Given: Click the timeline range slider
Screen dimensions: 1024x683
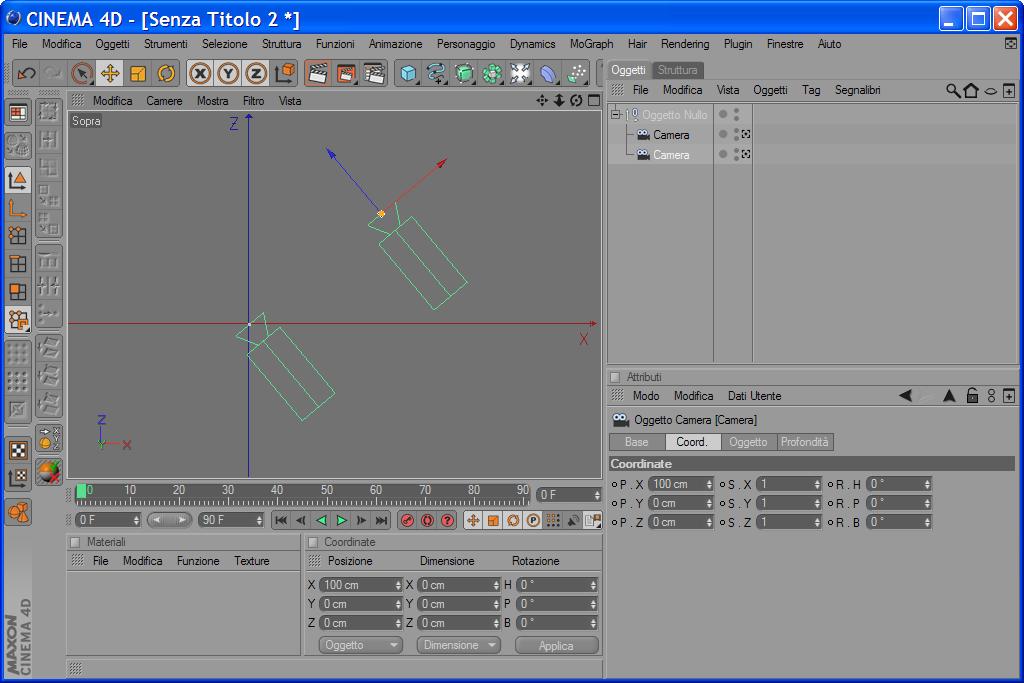Looking at the screenshot, I should 169,520.
